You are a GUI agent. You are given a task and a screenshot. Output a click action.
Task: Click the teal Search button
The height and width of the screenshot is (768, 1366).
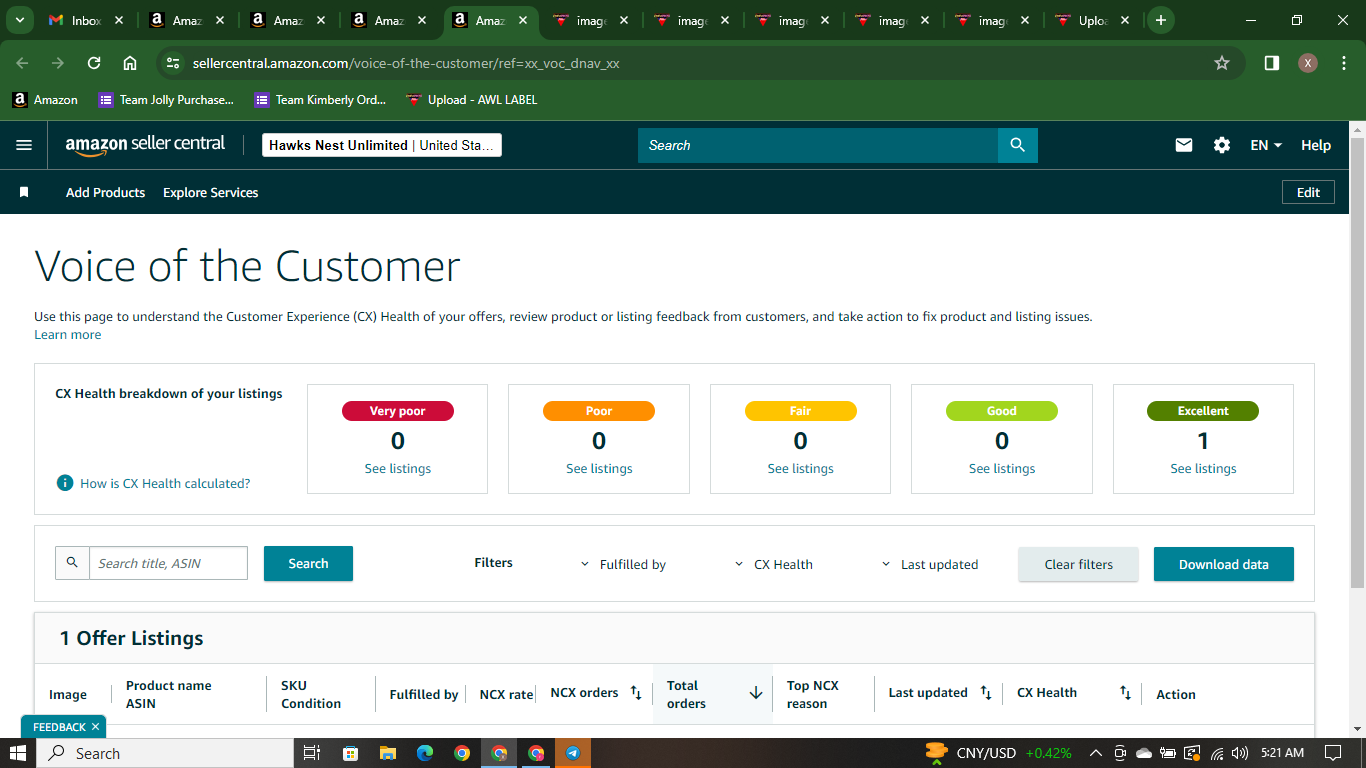[x=308, y=563]
